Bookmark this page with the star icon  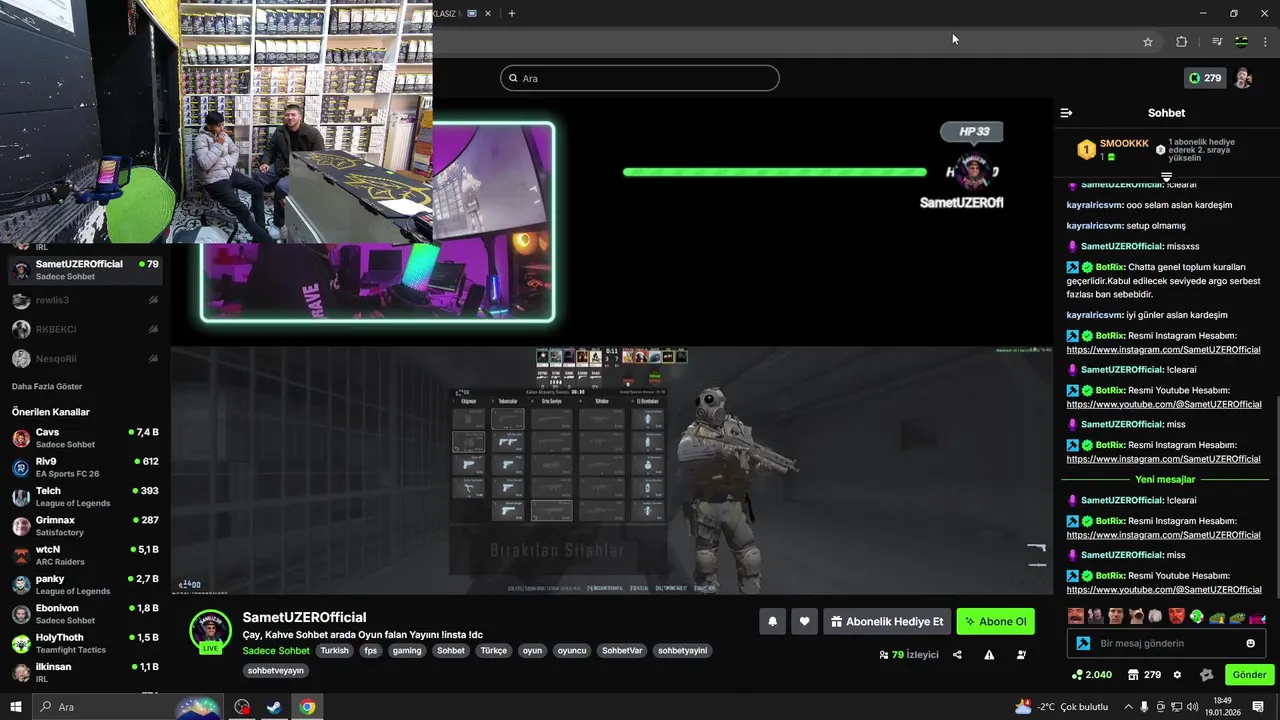[x=1148, y=42]
